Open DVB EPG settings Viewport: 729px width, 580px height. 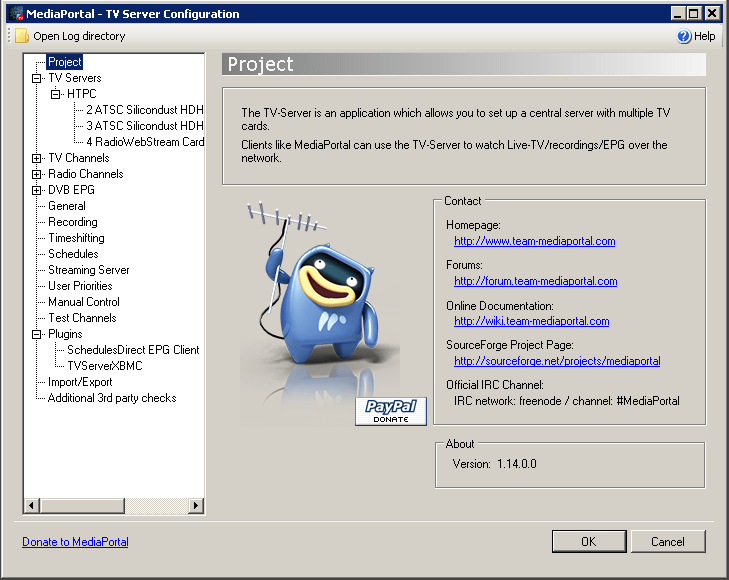coord(71,190)
